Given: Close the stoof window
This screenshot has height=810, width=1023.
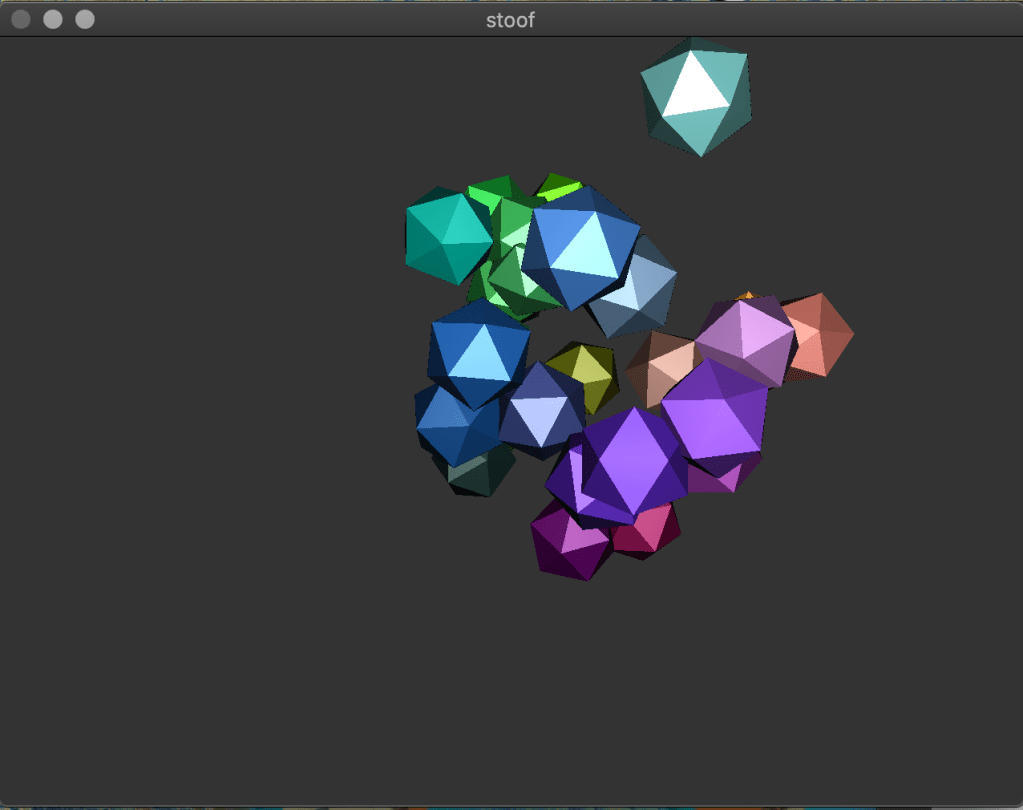Looking at the screenshot, I should 21,19.
